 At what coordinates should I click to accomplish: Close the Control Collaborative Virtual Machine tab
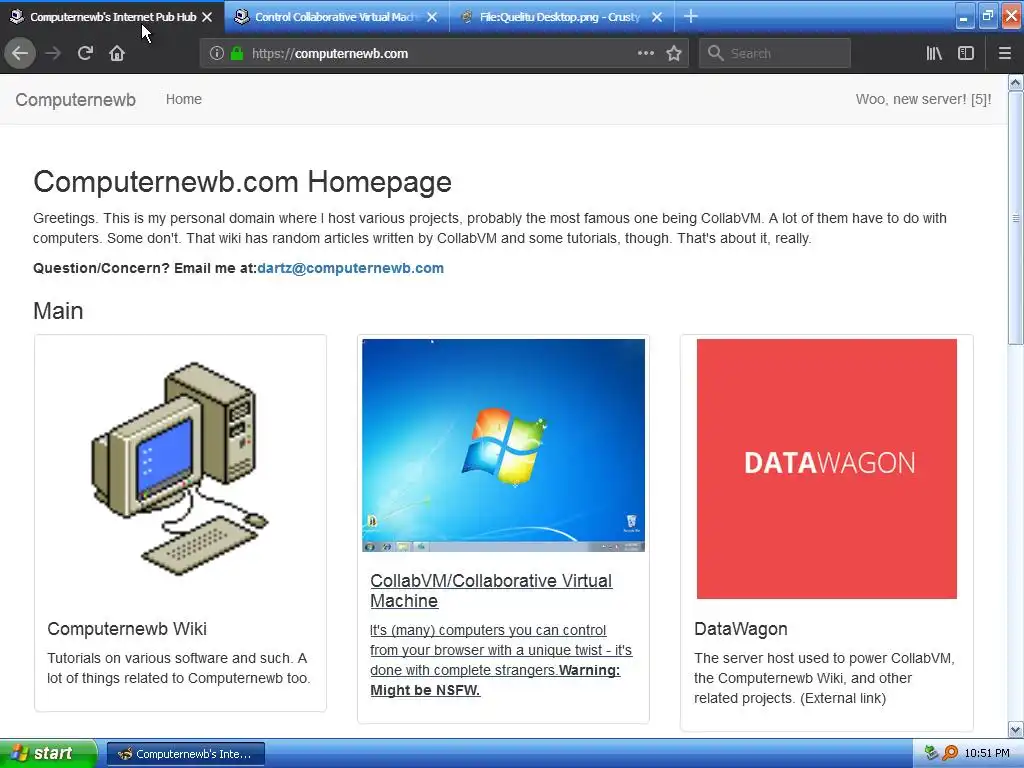click(x=432, y=17)
